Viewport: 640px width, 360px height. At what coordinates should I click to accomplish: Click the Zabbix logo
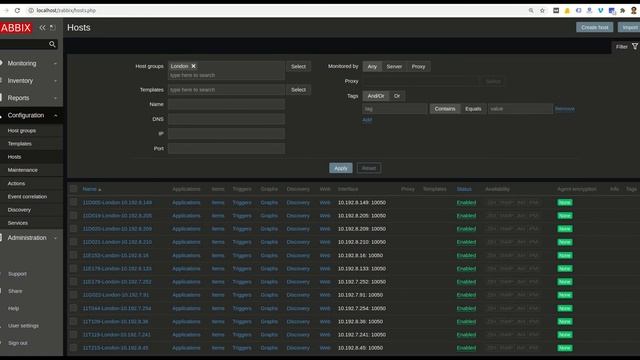[16, 28]
